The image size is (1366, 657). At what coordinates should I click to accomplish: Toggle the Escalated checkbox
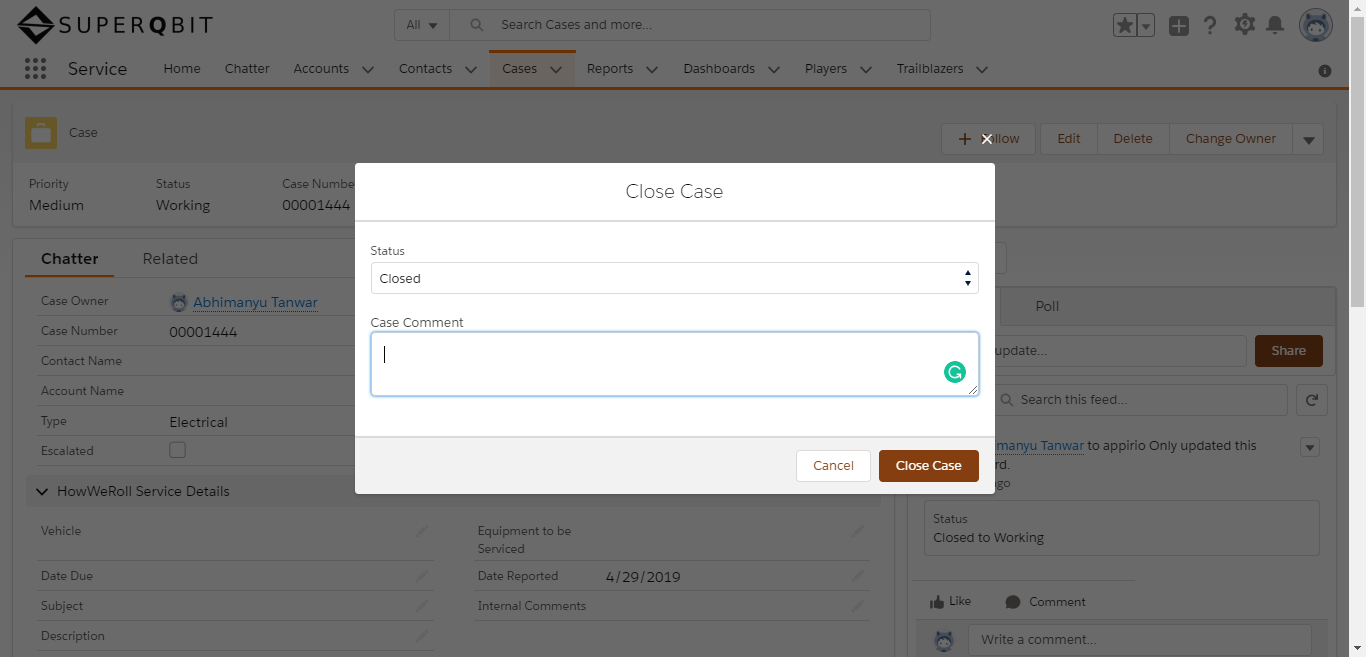tap(177, 450)
